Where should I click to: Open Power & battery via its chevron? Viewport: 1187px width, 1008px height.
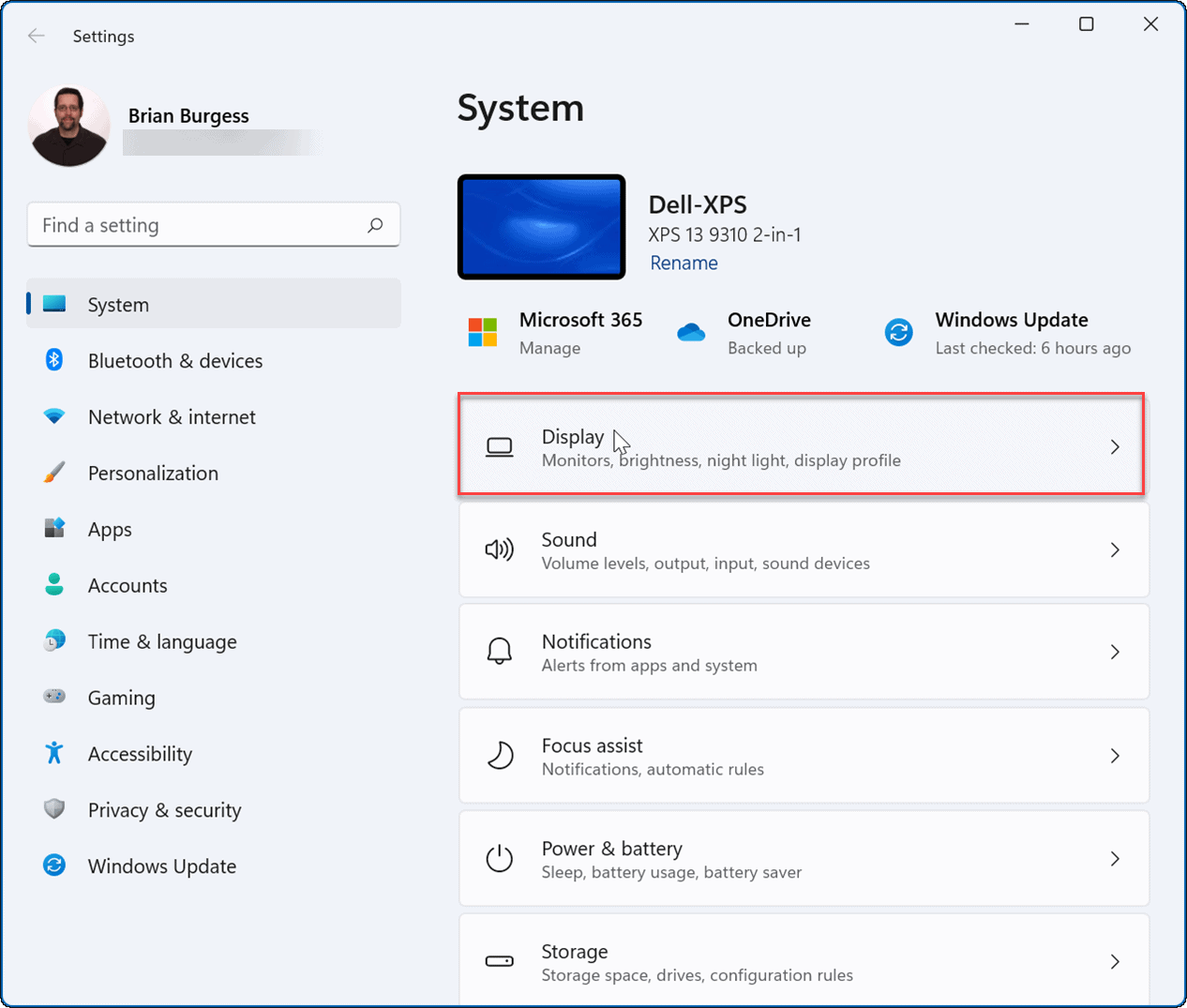pos(1115,858)
